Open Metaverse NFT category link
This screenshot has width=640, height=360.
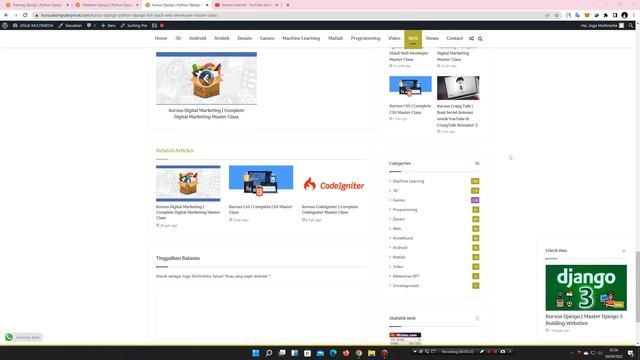click(406, 276)
